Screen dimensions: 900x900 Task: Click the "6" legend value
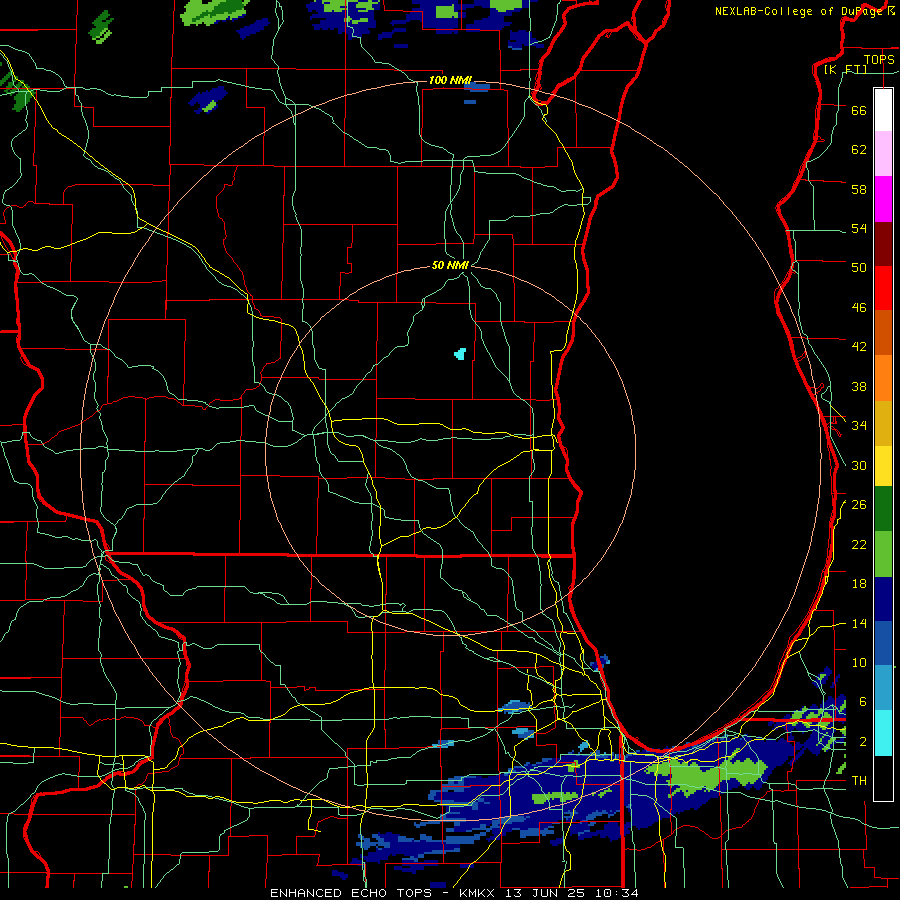coord(863,702)
